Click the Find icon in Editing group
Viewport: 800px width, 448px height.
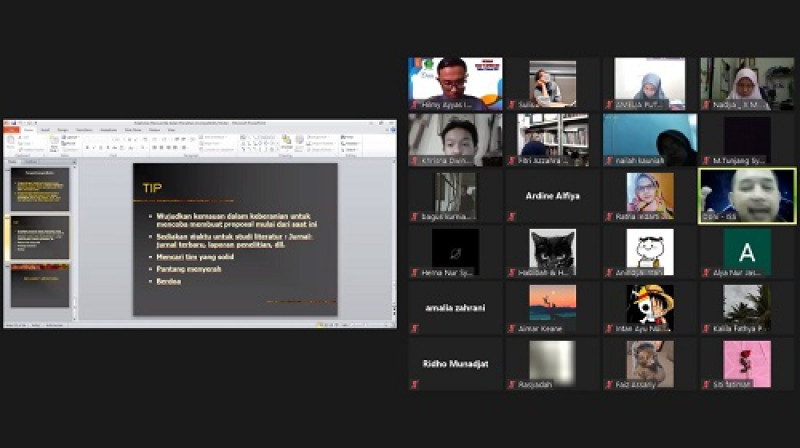(x=345, y=137)
